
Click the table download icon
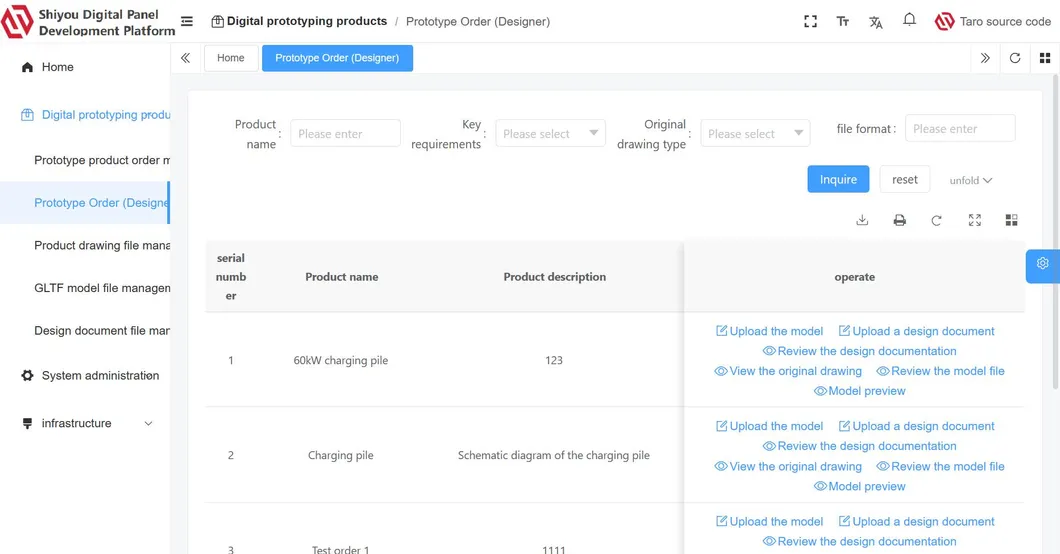click(862, 220)
